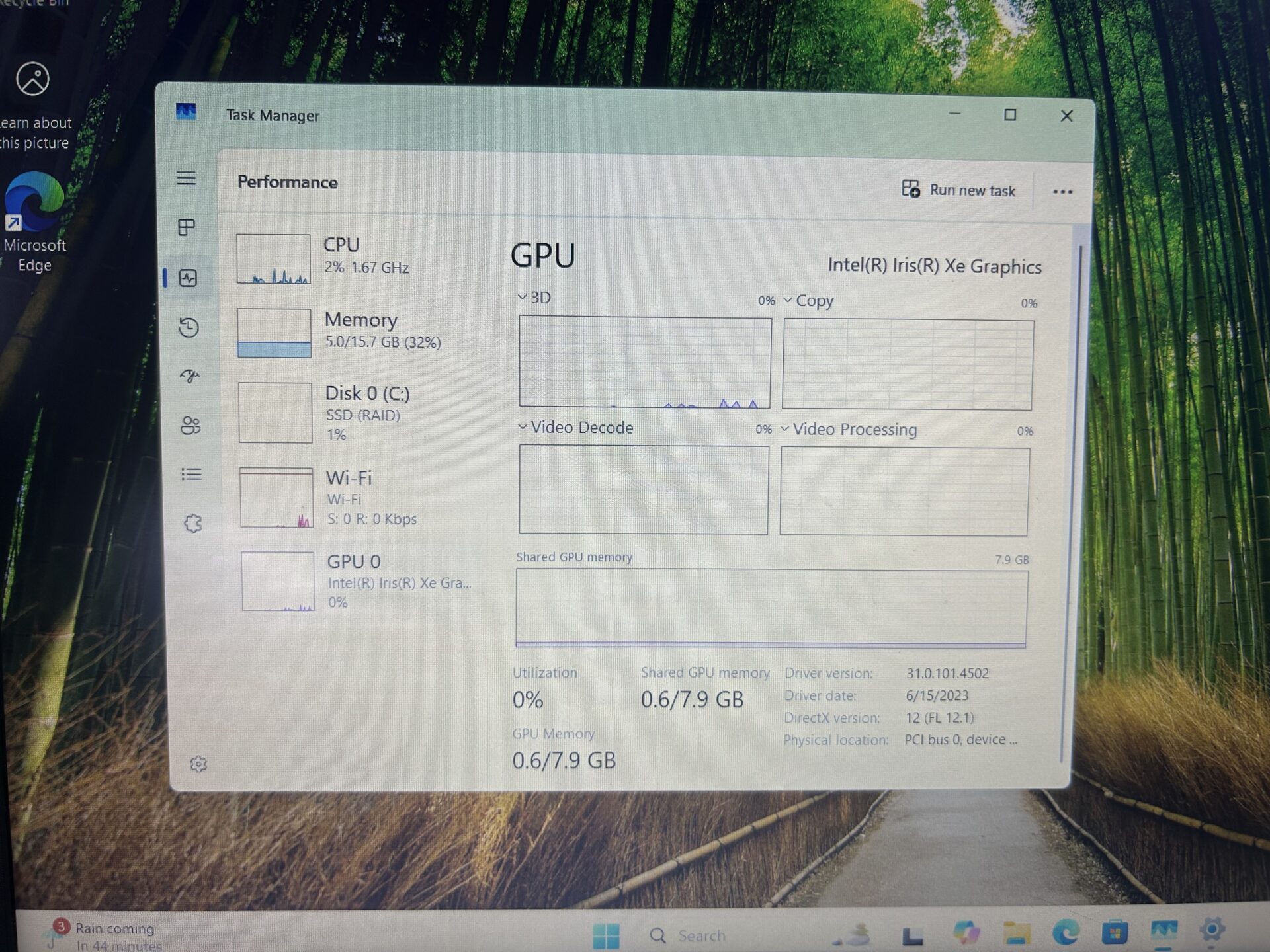Select the CPU performance item
This screenshot has width=1270, height=952.
pos(357,258)
